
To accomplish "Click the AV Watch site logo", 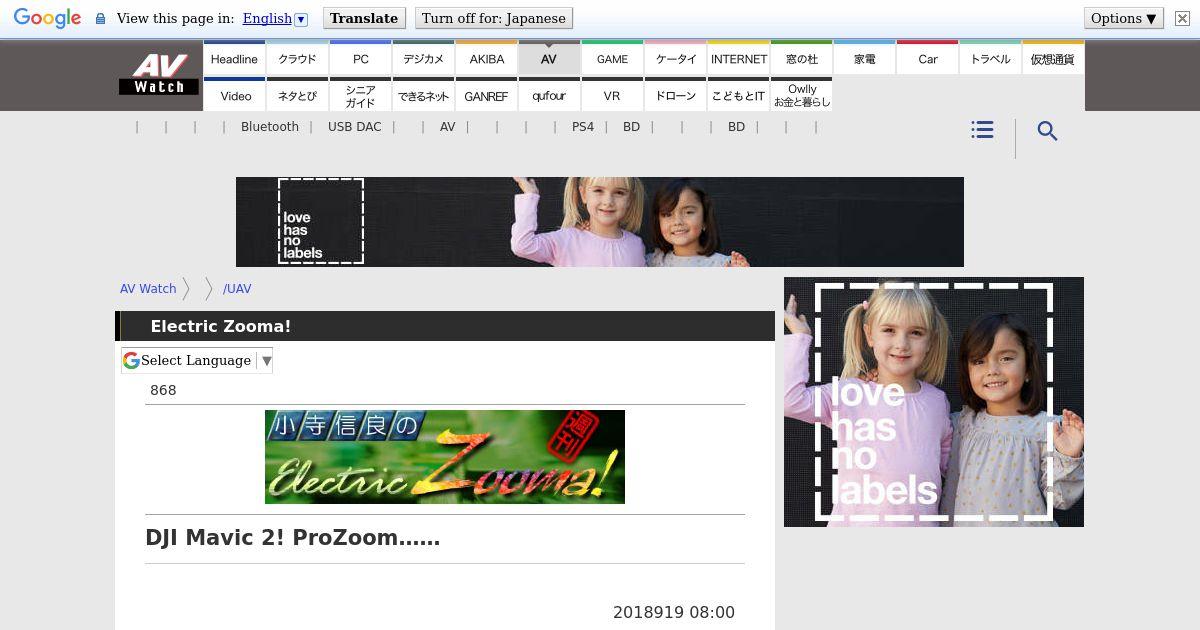I will coord(159,74).
